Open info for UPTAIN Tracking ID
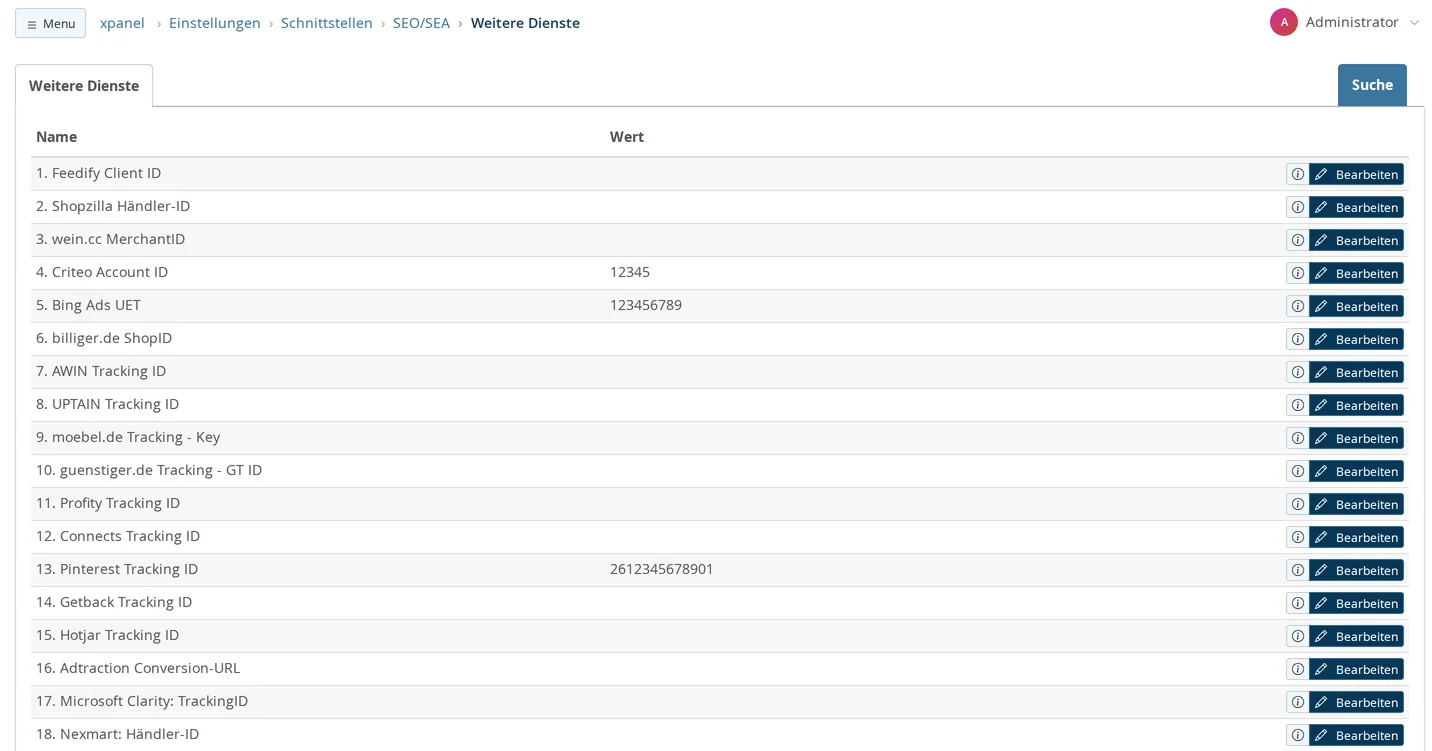 1297,405
